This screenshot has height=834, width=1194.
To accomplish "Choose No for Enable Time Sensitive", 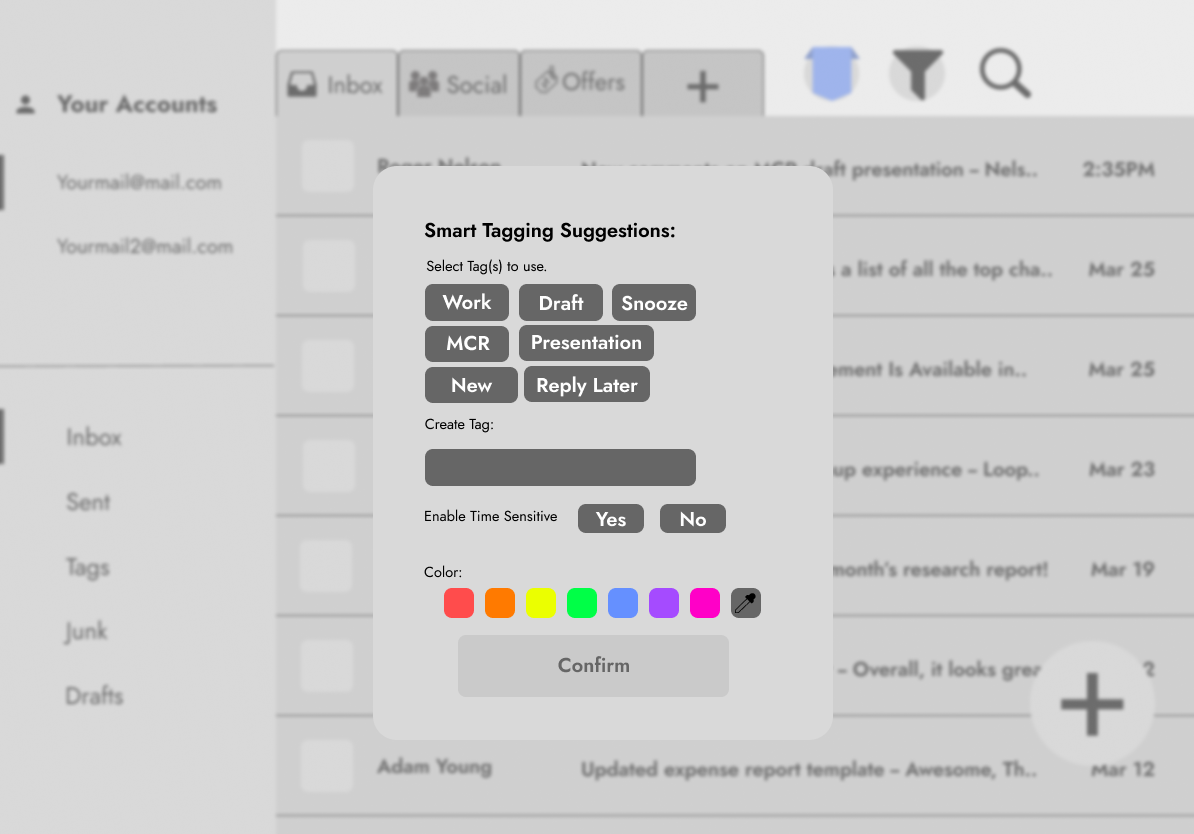I will click(693, 519).
